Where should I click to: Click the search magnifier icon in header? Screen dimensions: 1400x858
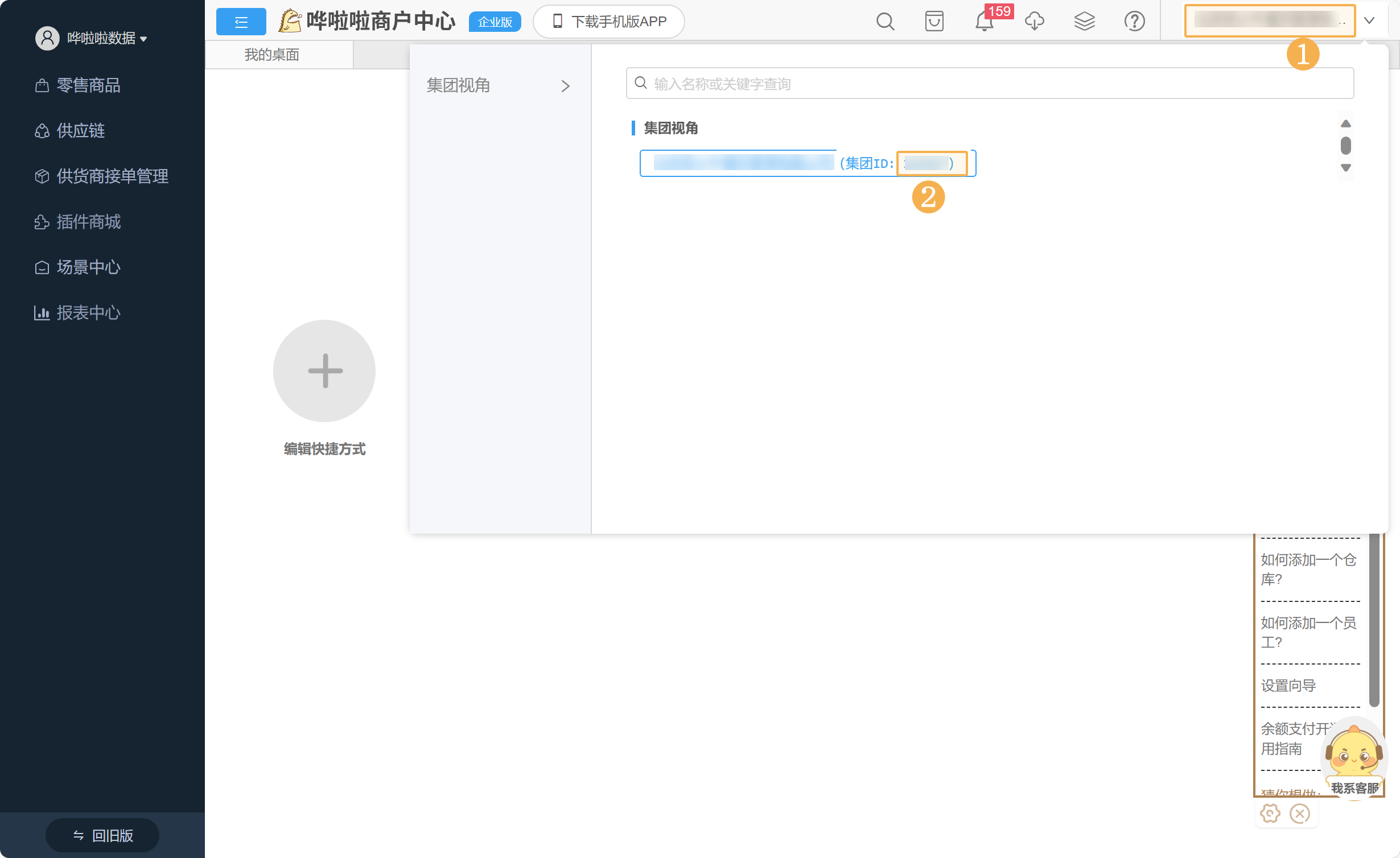(x=885, y=22)
